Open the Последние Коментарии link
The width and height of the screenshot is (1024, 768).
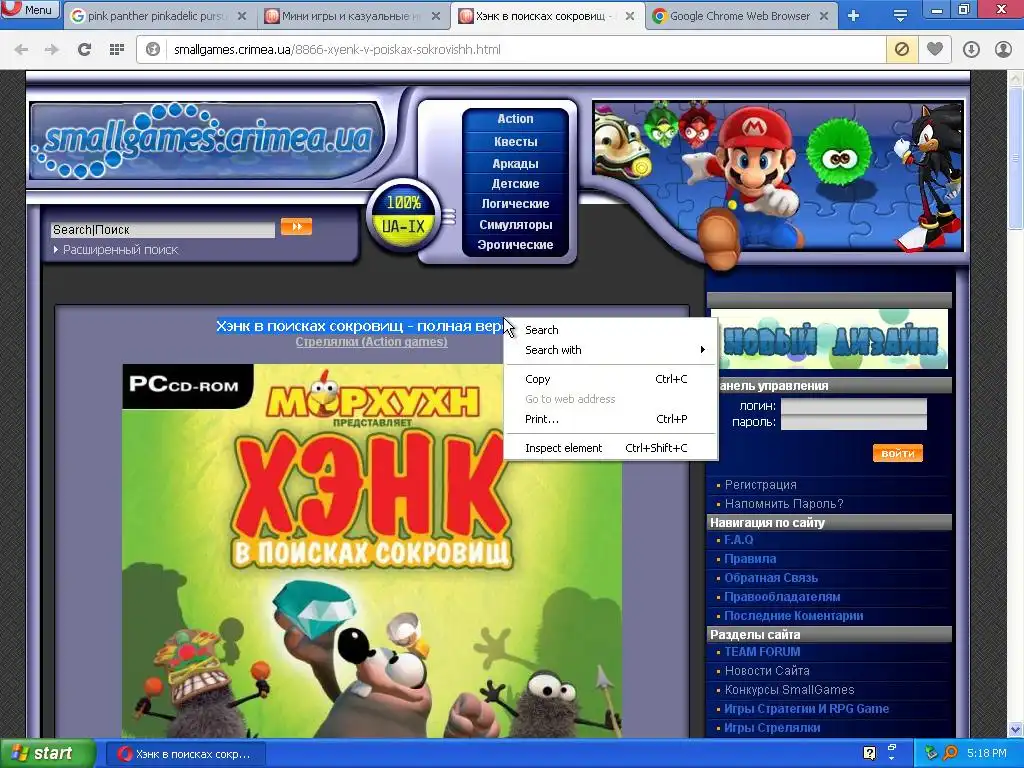[x=793, y=615]
